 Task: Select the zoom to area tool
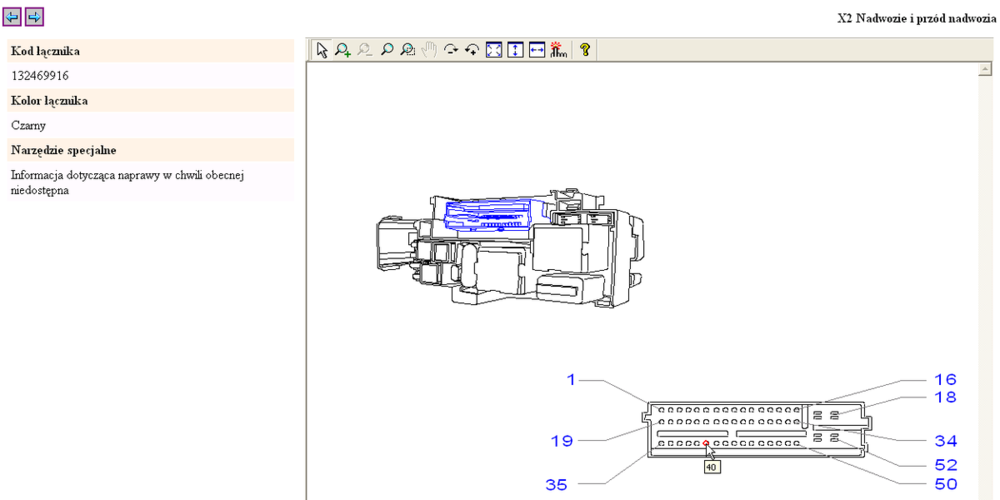pyautogui.click(x=408, y=49)
